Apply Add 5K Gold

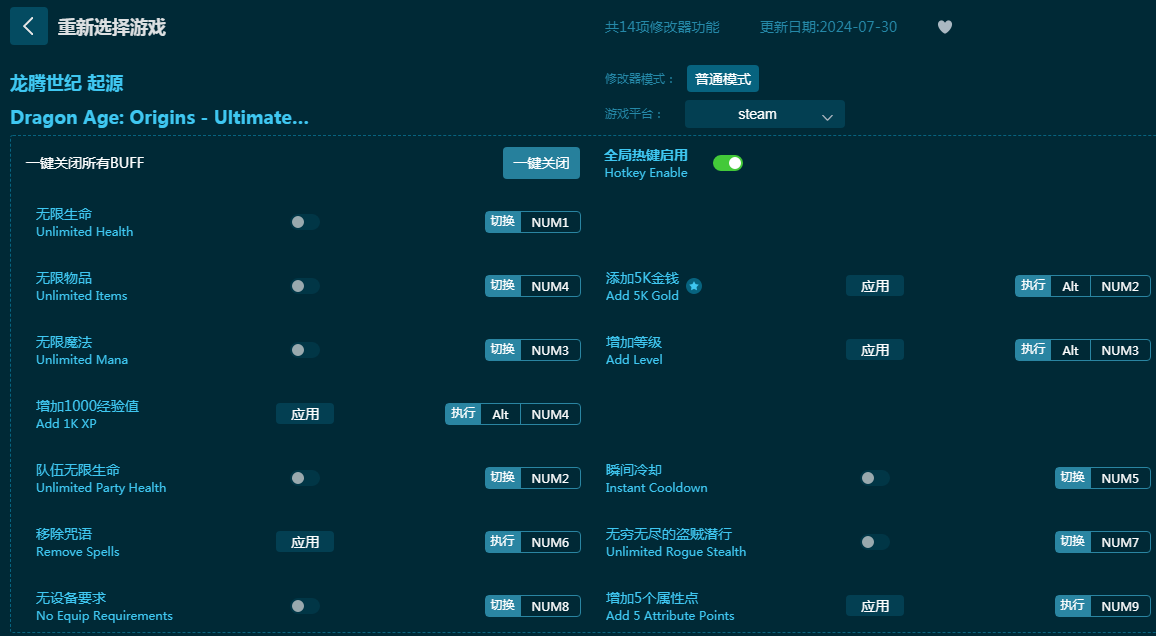coord(874,286)
